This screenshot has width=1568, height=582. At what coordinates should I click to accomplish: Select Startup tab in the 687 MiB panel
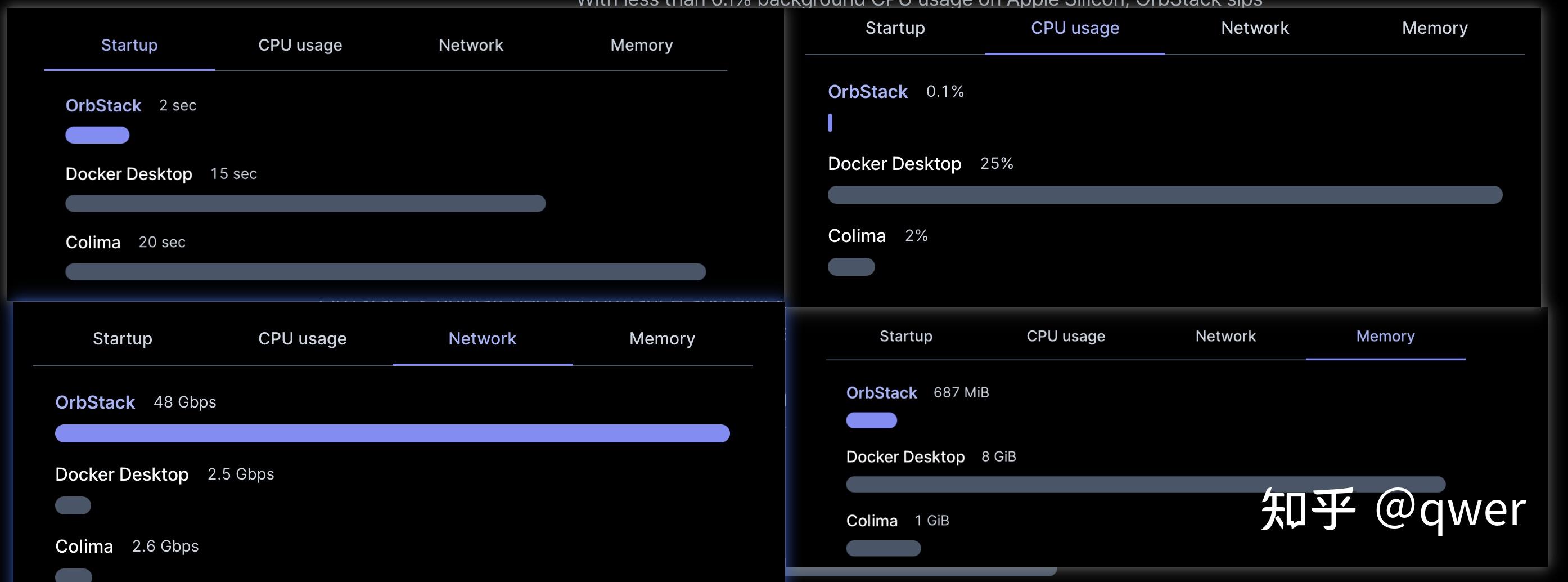pos(905,337)
